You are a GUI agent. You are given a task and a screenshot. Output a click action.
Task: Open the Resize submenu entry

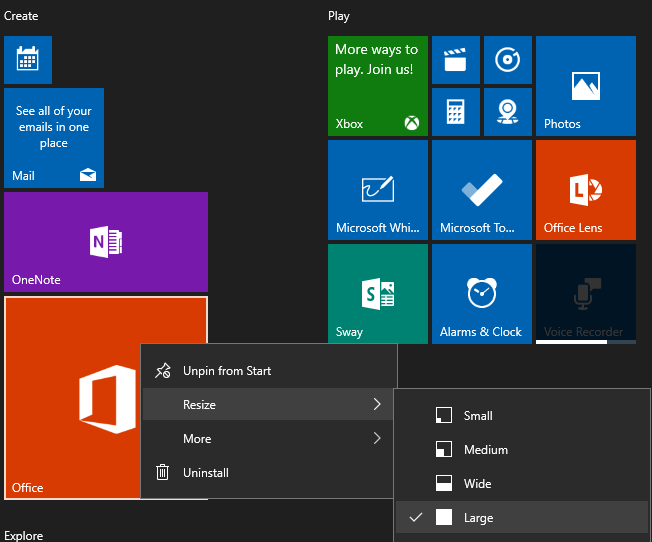point(268,404)
